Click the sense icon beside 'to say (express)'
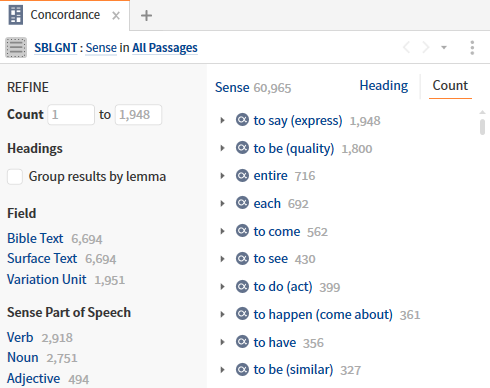 coord(242,119)
